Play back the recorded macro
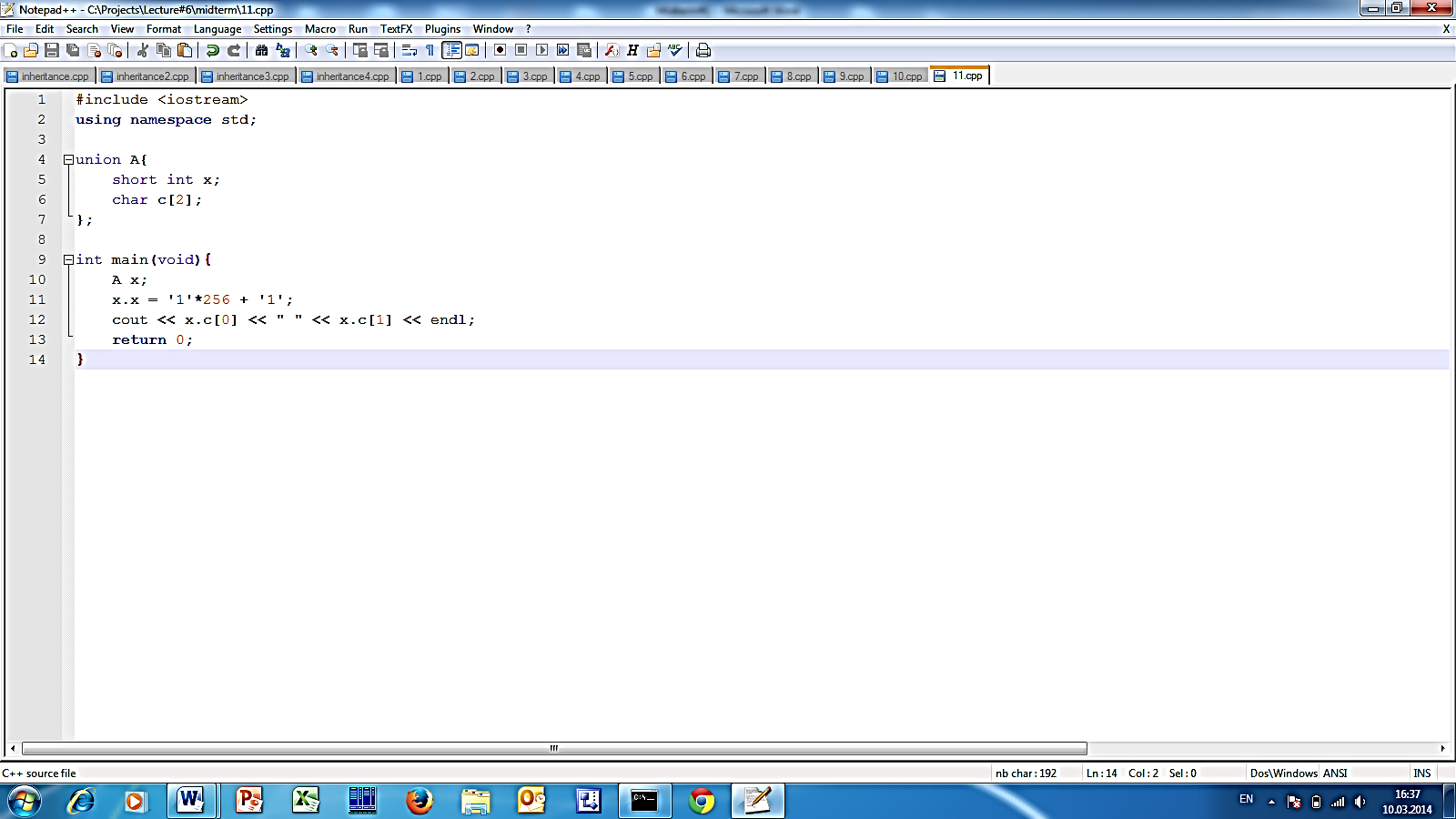1456x819 pixels. point(542,51)
